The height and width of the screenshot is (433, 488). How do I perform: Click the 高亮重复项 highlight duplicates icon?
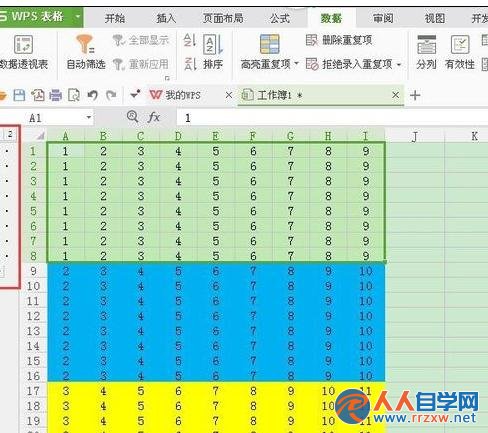click(x=269, y=44)
